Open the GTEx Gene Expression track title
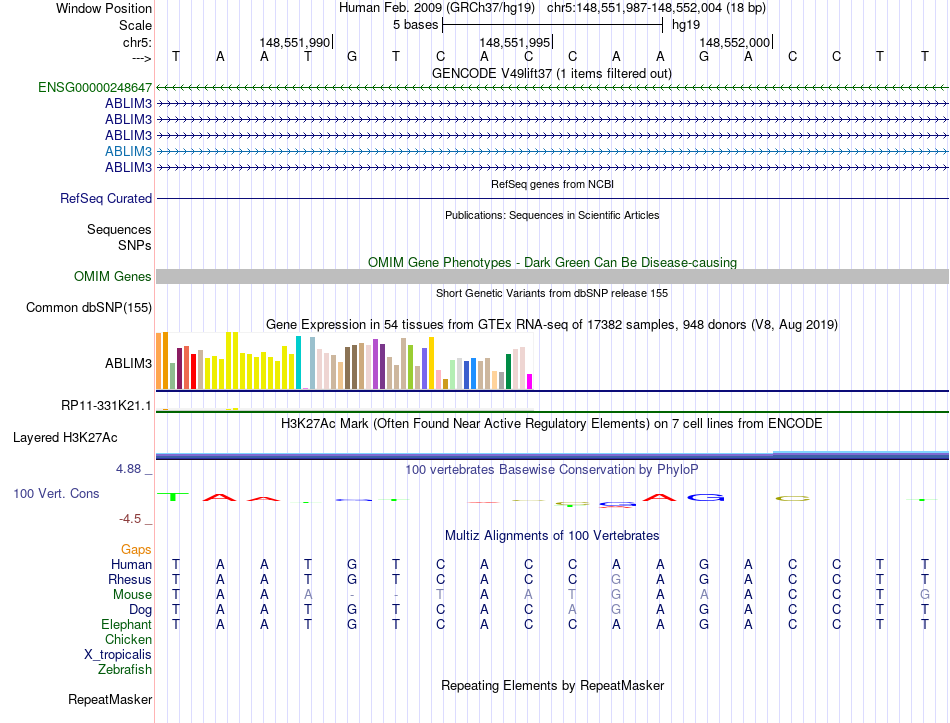The image size is (950, 723). tap(552, 325)
